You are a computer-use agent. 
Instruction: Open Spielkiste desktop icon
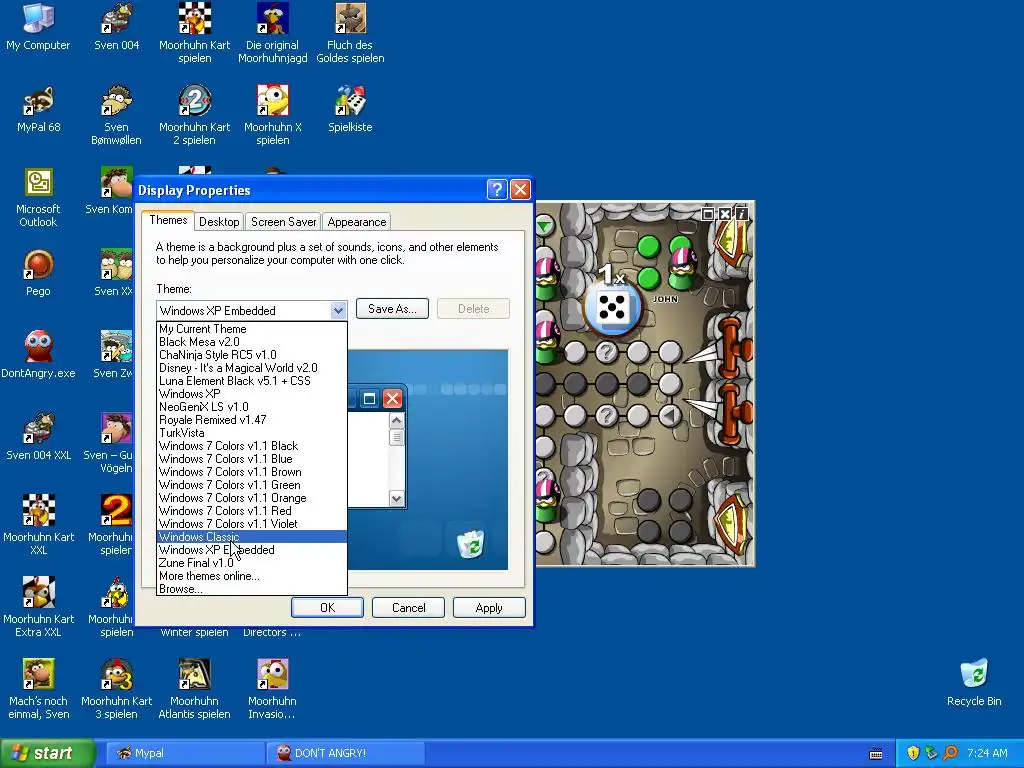[350, 109]
